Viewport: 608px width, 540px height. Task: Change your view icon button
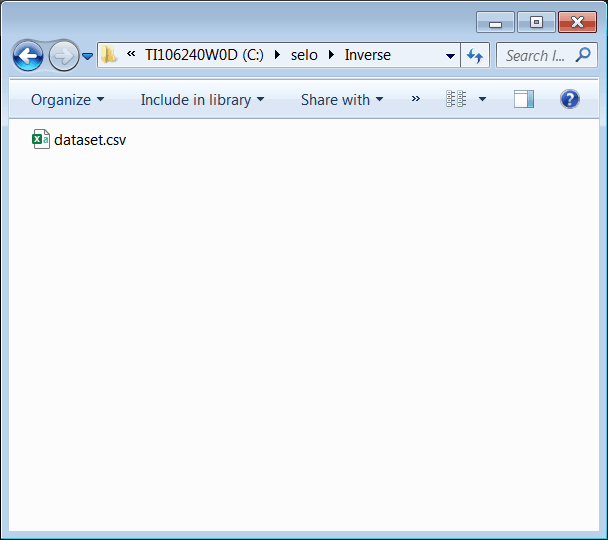[x=456, y=99]
